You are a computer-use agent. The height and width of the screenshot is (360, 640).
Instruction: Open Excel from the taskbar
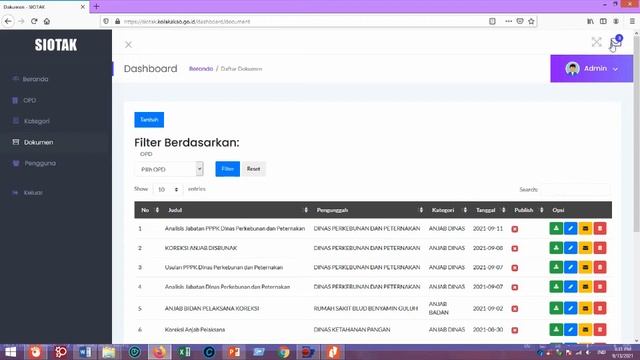[x=184, y=352]
